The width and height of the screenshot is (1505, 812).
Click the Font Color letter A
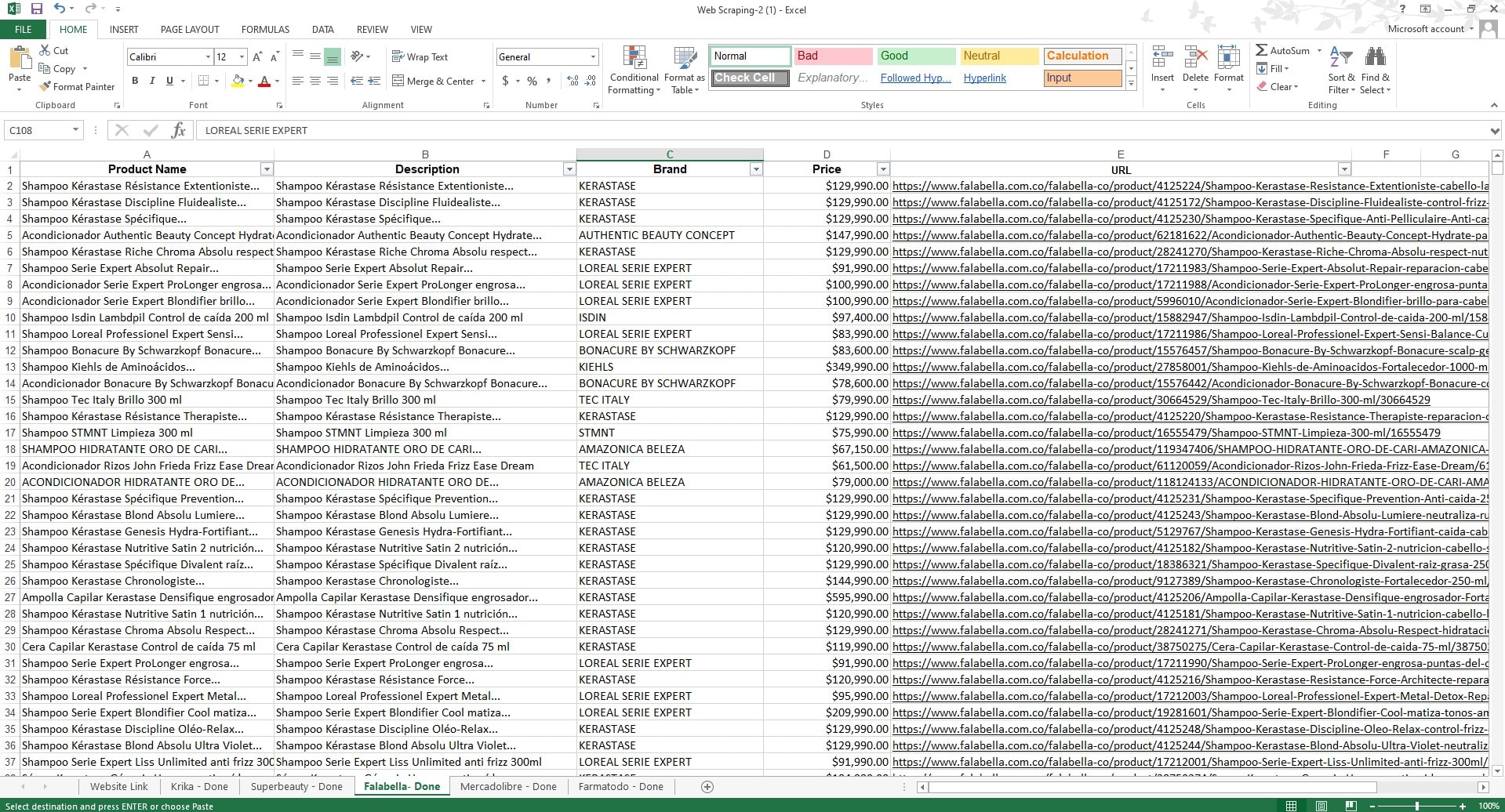click(x=264, y=81)
